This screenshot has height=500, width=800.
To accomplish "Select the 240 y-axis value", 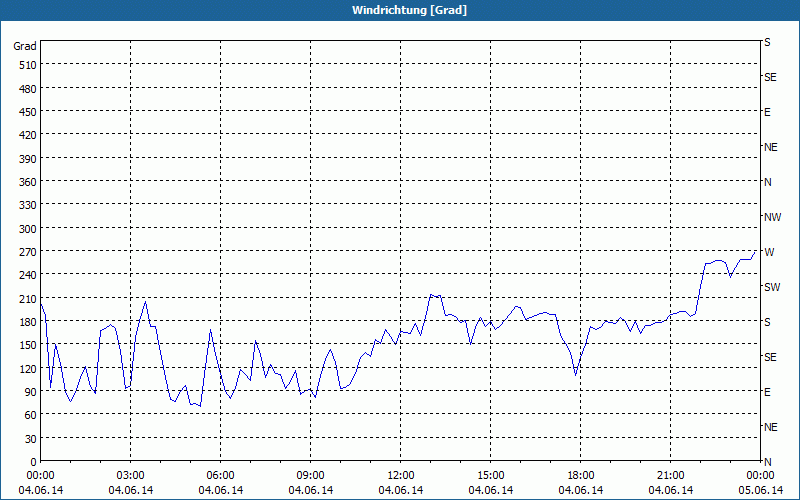I will (x=28, y=275).
